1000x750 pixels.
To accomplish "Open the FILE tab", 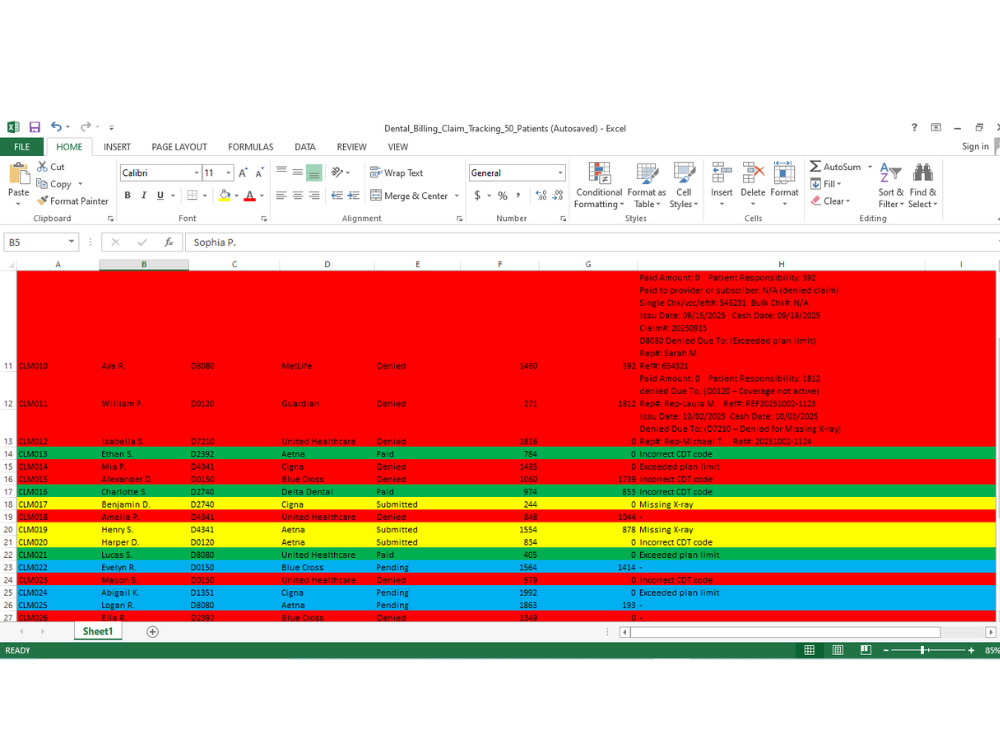I will [x=22, y=147].
